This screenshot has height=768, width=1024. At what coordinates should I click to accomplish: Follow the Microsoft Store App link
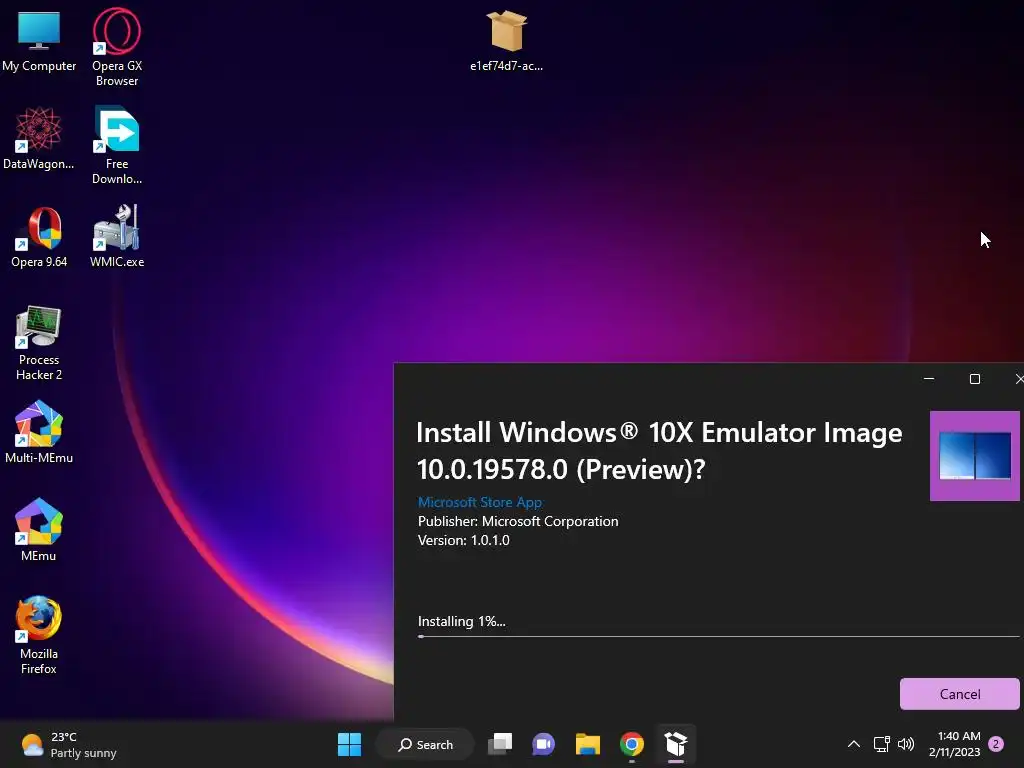point(480,502)
